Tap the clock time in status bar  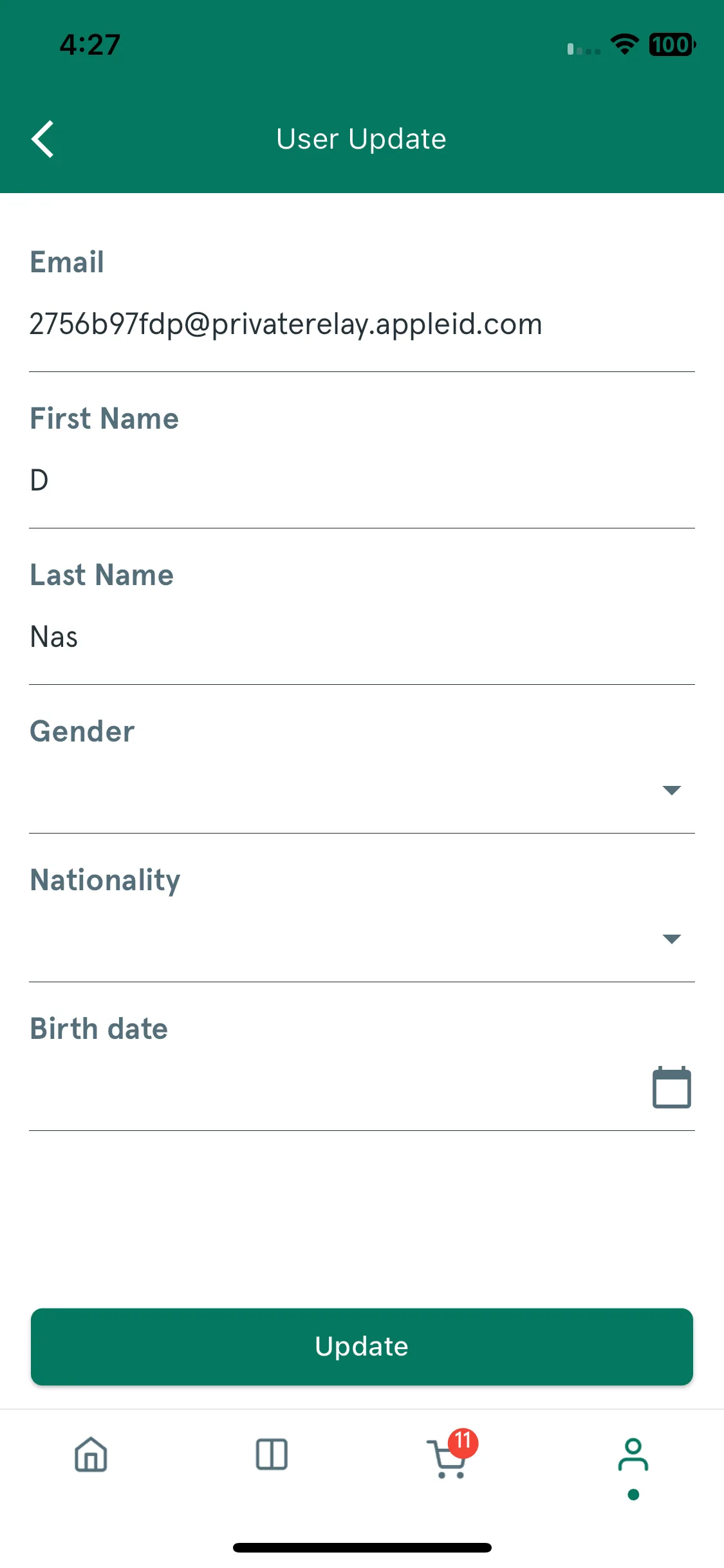click(90, 45)
